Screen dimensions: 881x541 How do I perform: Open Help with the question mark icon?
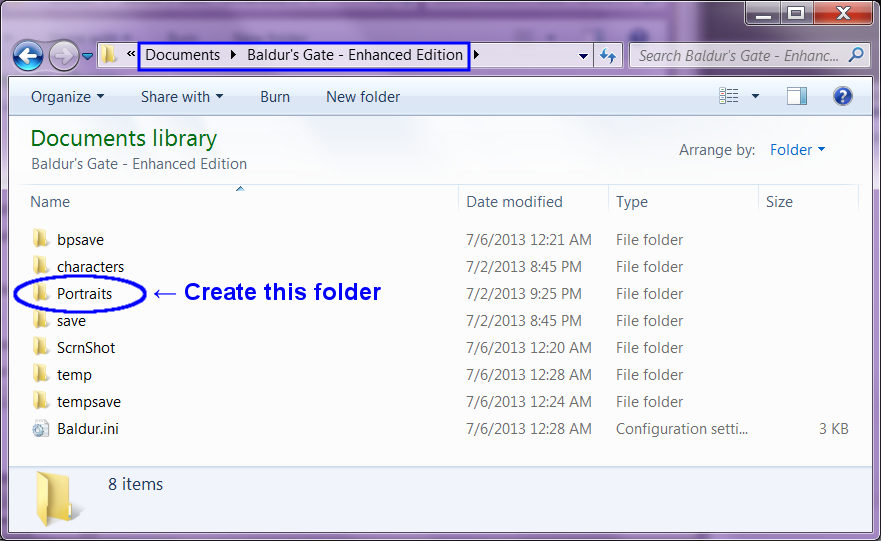point(842,96)
